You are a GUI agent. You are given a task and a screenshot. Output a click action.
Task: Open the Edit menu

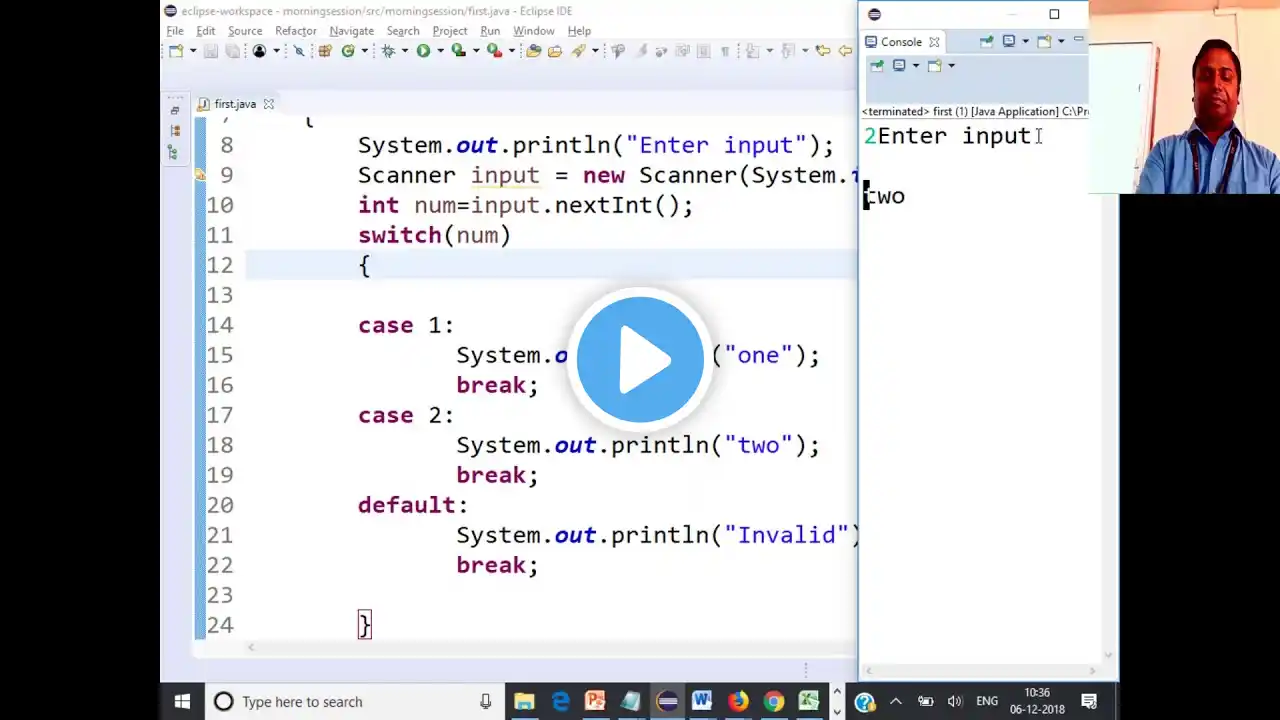point(206,31)
